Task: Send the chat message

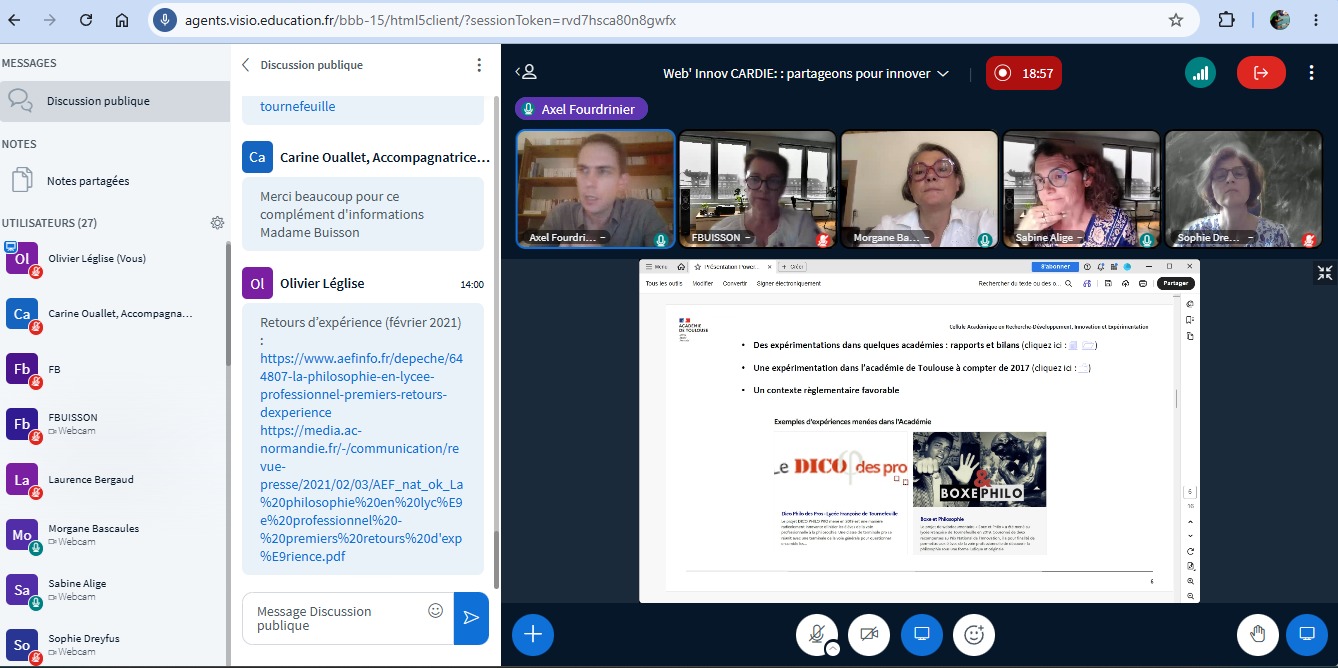Action: 471,618
